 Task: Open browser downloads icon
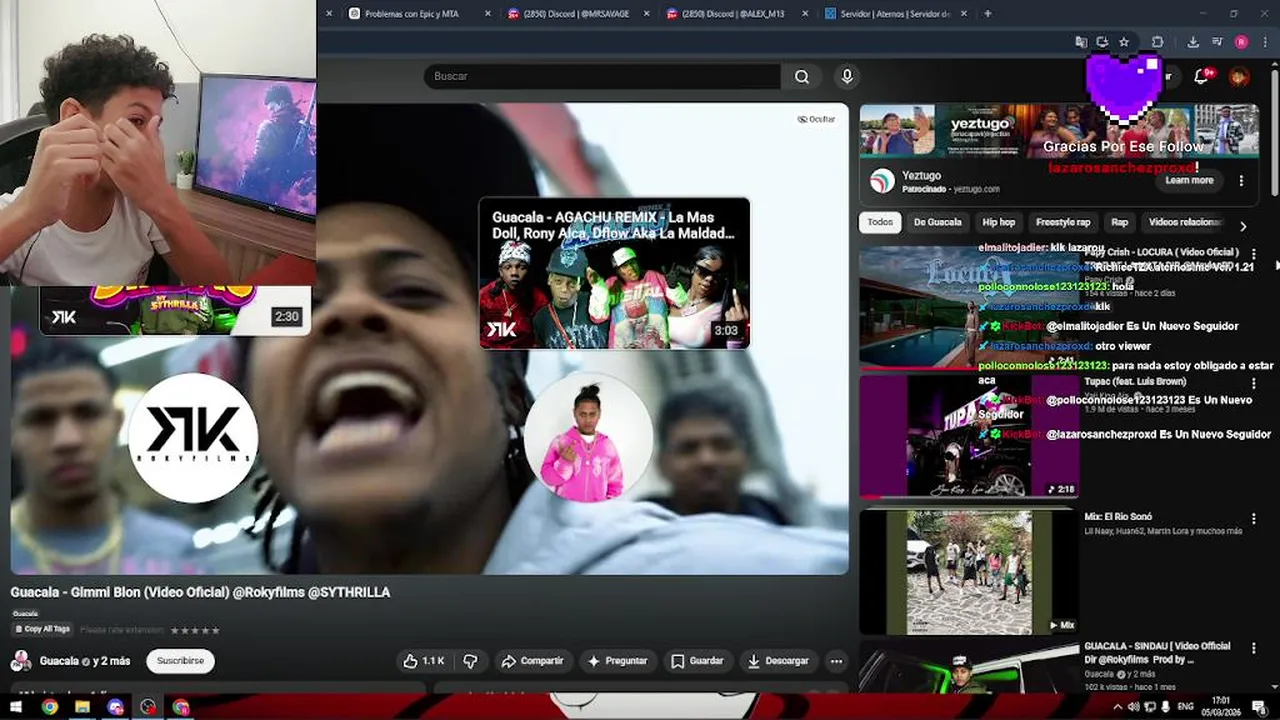(1193, 42)
